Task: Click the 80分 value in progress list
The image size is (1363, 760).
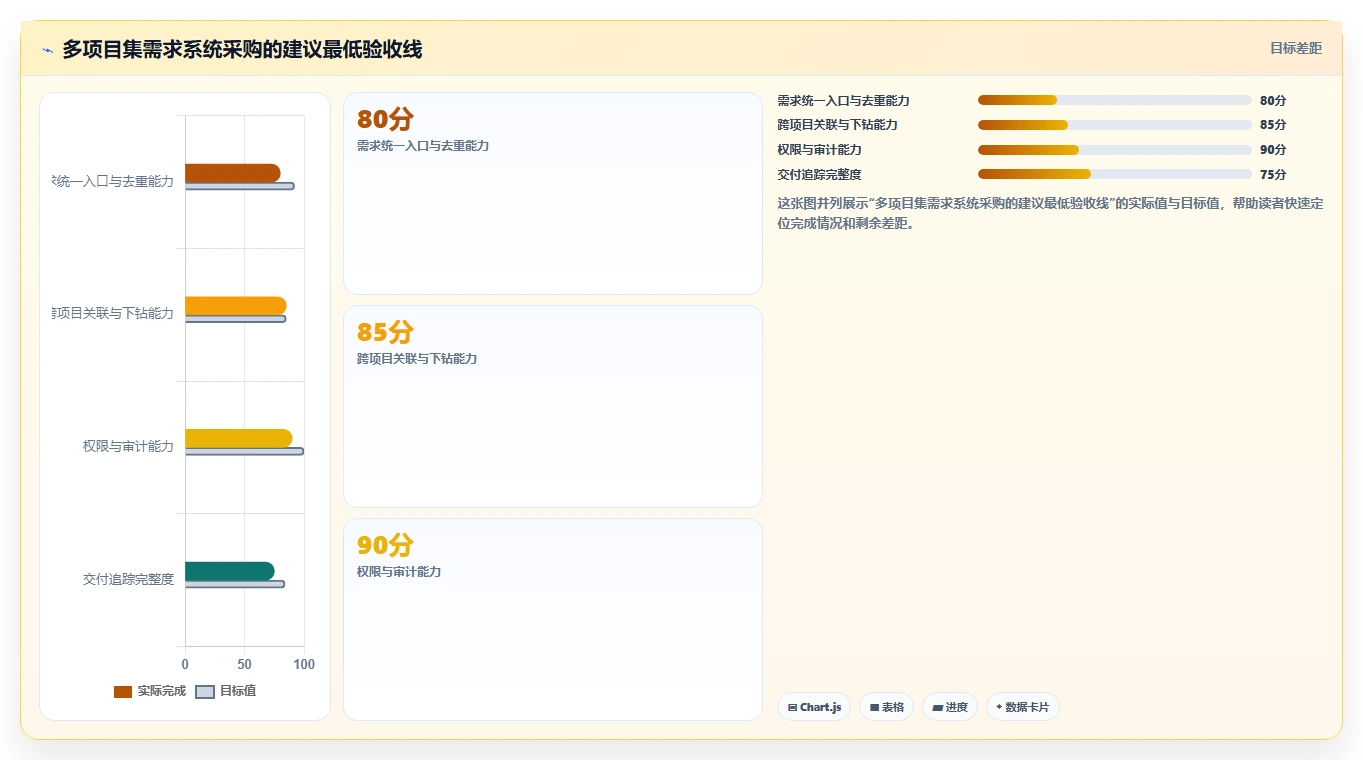Action: point(1273,100)
